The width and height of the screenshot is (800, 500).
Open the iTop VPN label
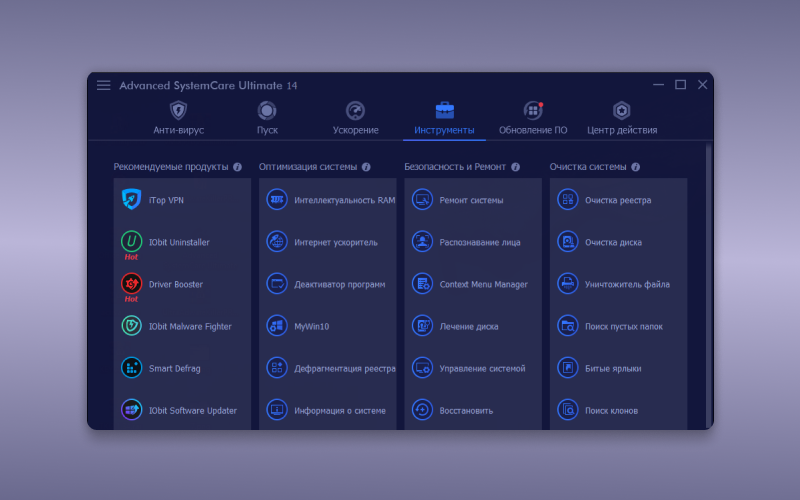point(166,200)
